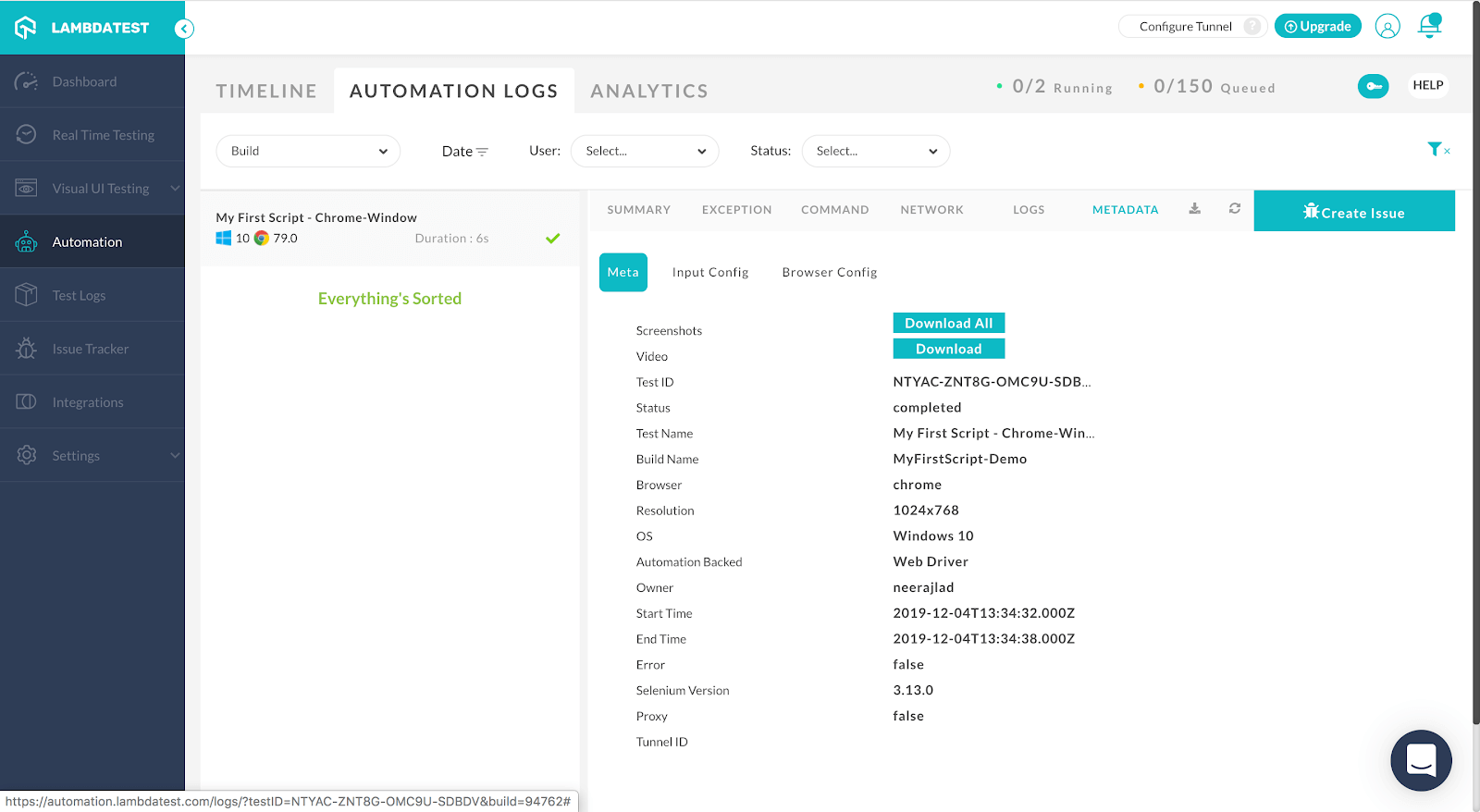
Task: Click the download logs icon
Action: point(1195,209)
